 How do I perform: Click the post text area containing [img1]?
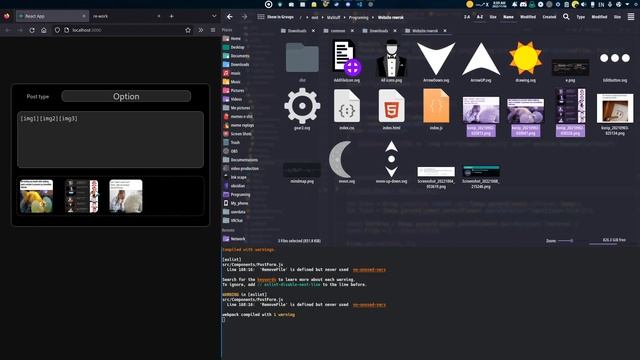(110, 139)
